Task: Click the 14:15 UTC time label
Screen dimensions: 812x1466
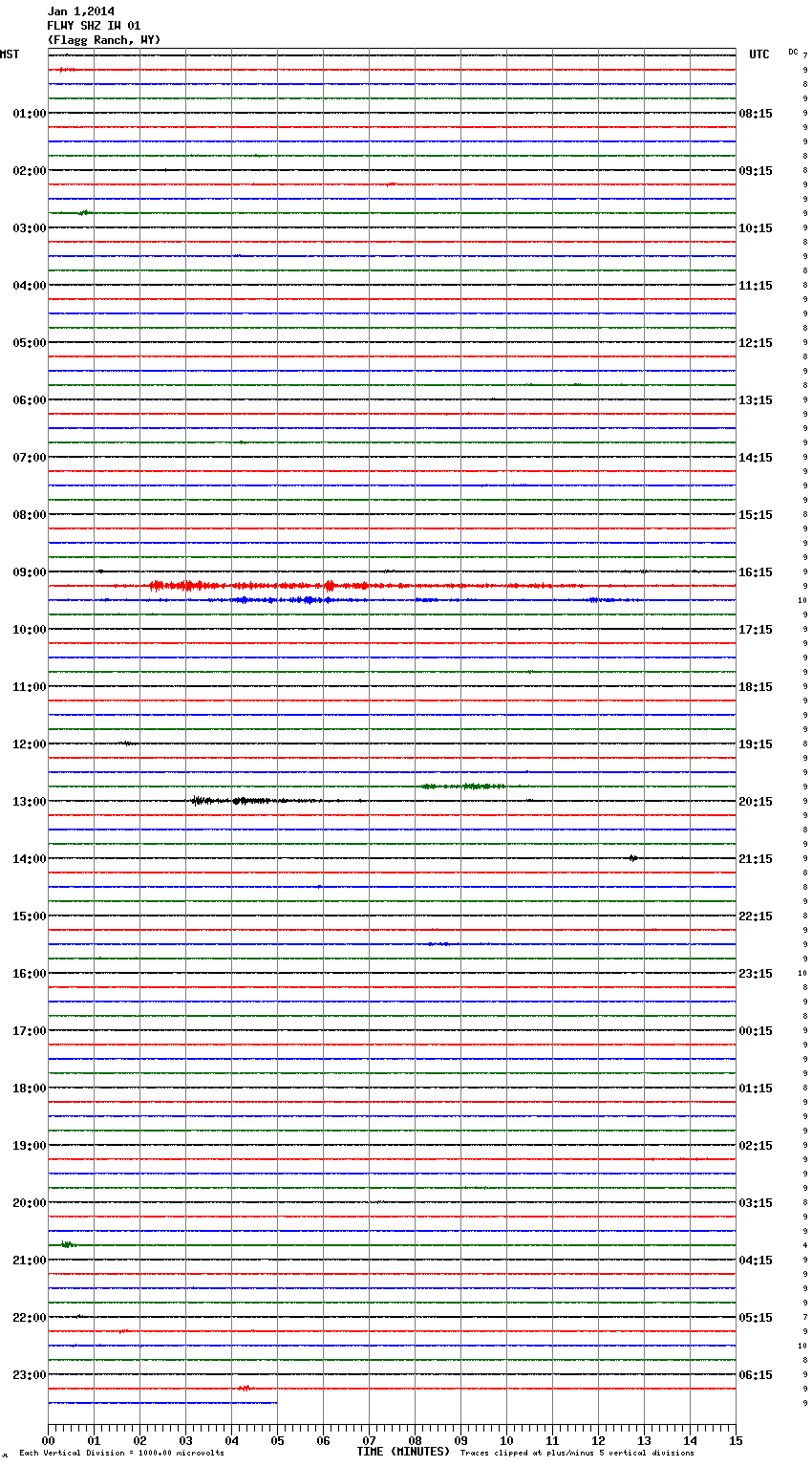Action: (x=756, y=458)
